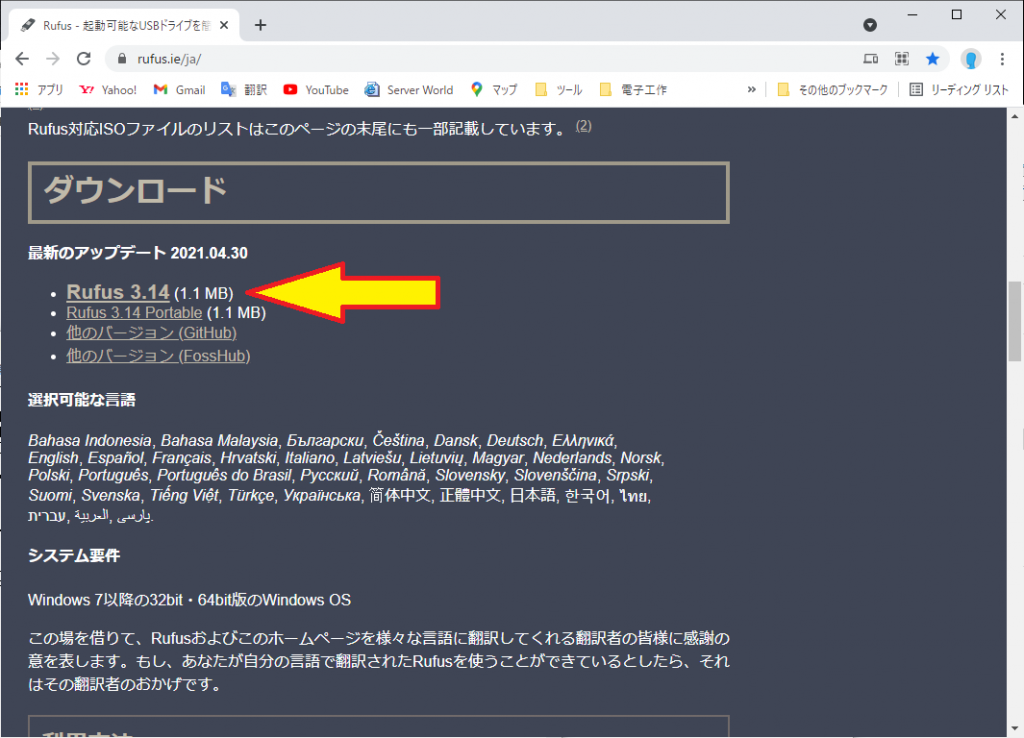Click 最新のアップデート 2021.04.30 text
The image size is (1024, 738).
point(138,253)
